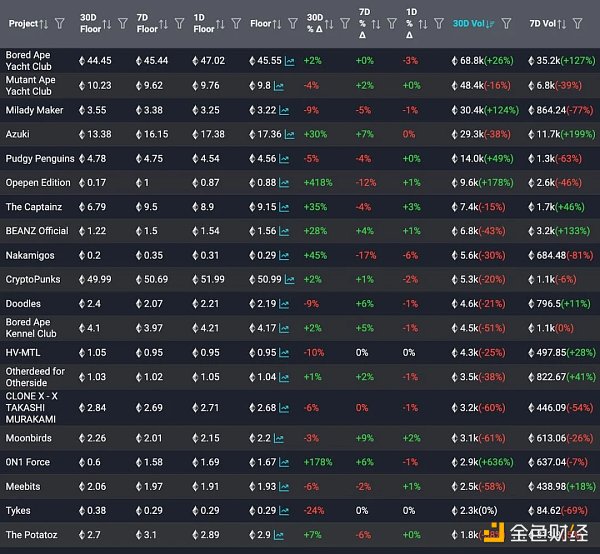
Task: Open floor chart for Nakamigos
Action: pyautogui.click(x=284, y=256)
